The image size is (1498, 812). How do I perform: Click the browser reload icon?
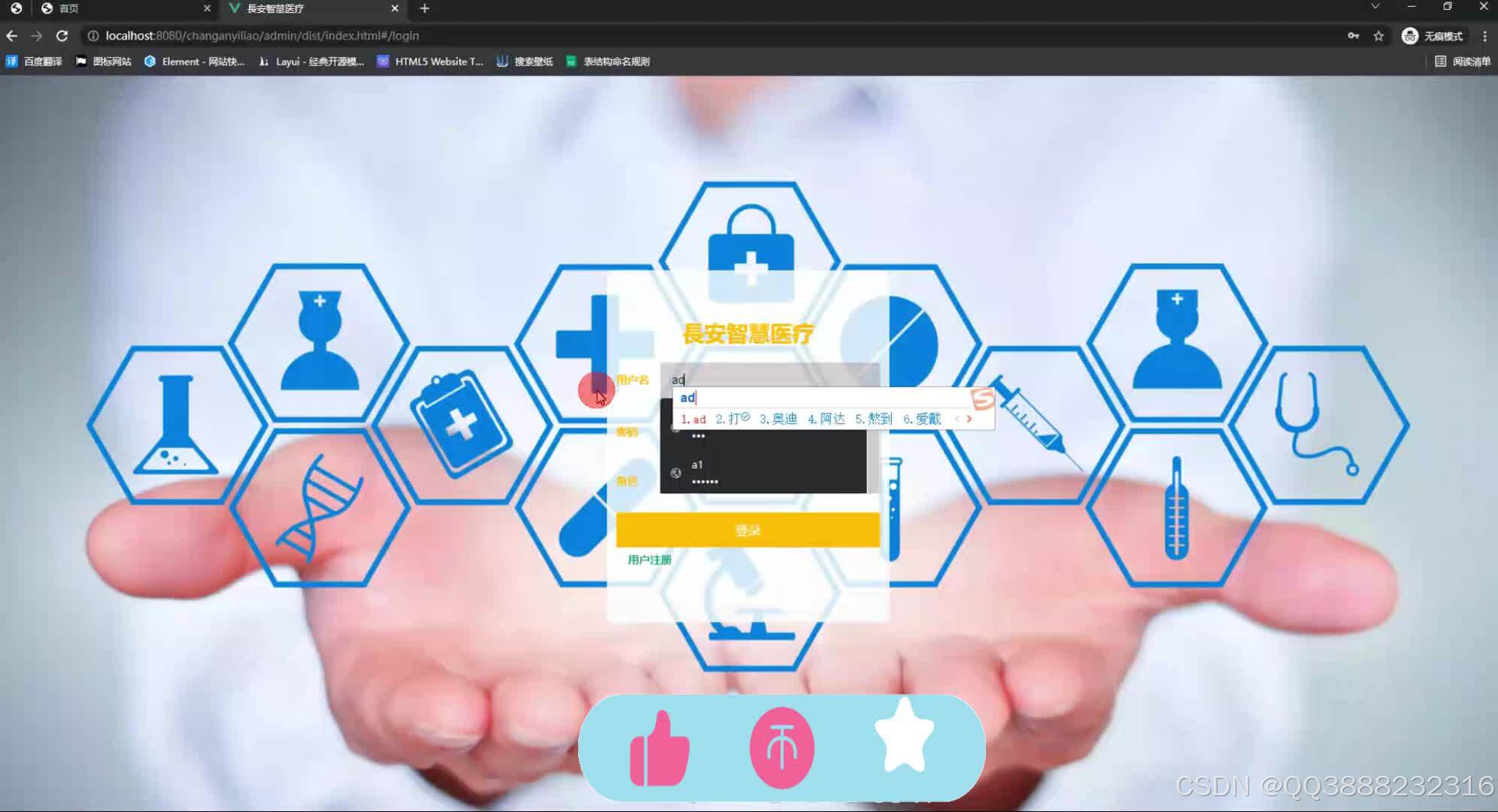pos(62,36)
